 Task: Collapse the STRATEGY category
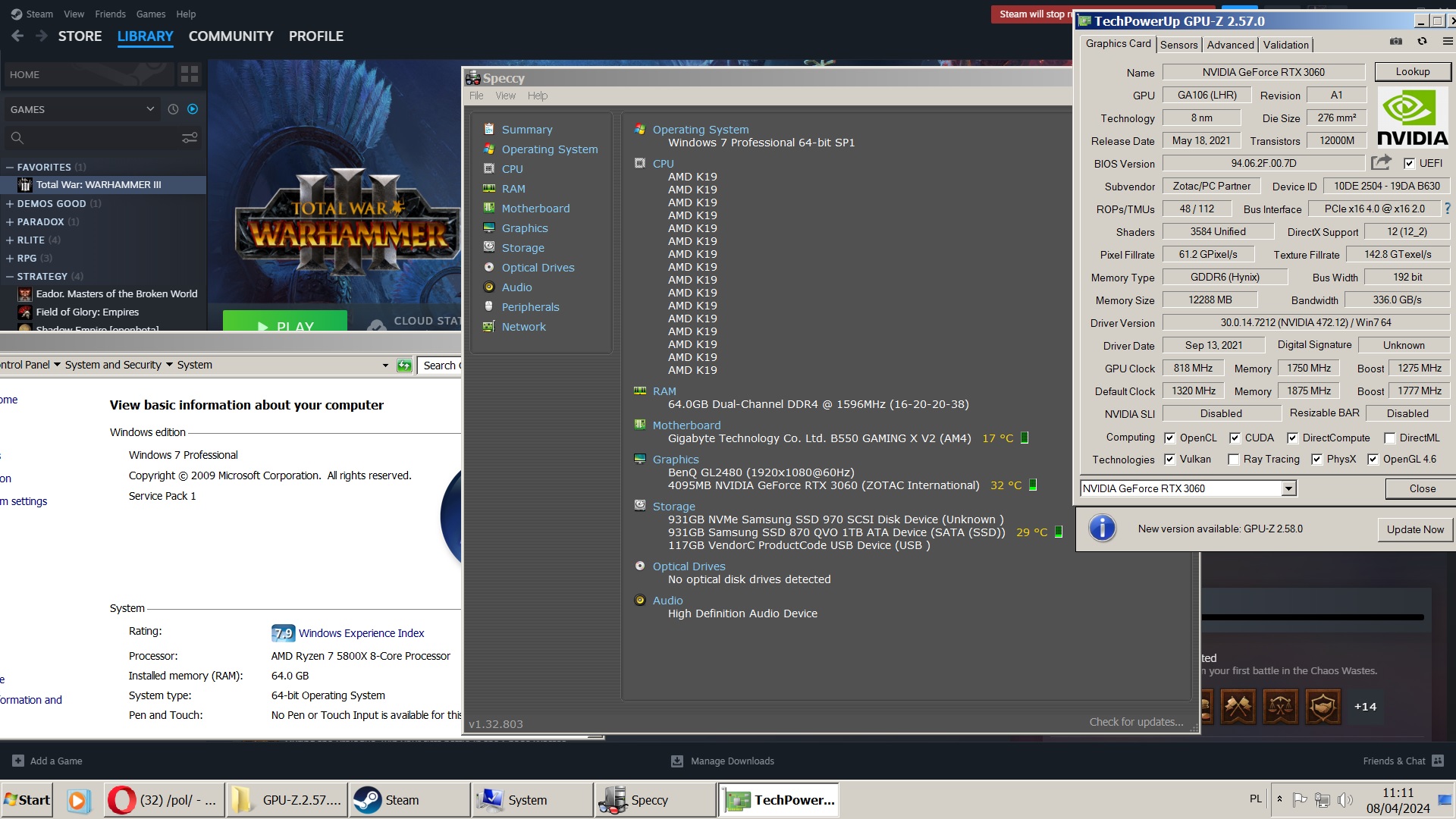(10, 276)
